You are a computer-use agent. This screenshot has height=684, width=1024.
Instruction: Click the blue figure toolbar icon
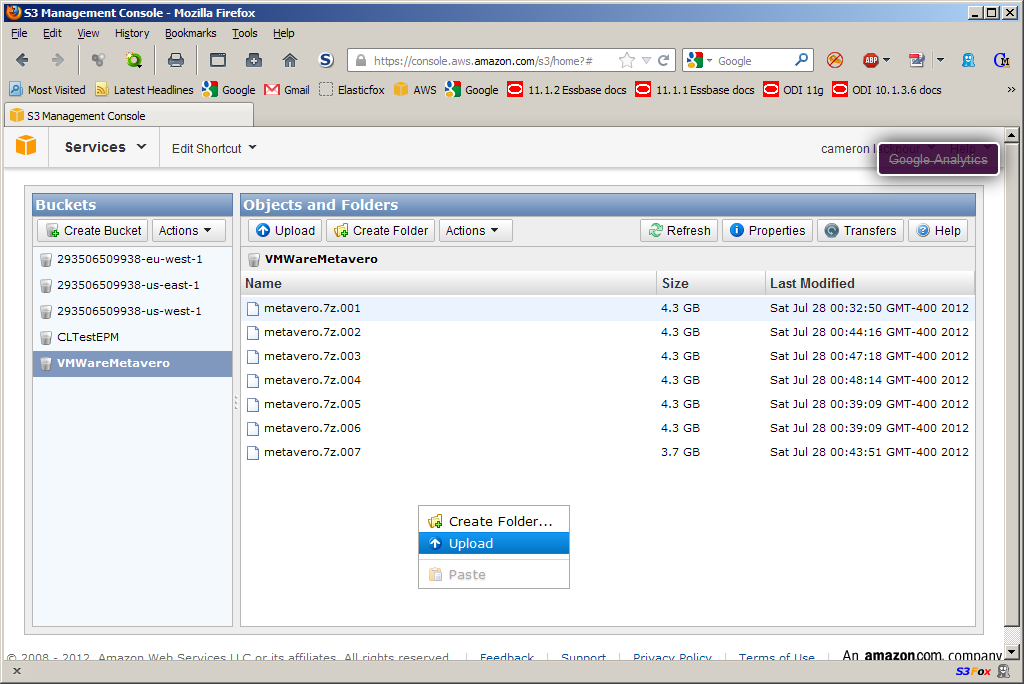tap(968, 60)
